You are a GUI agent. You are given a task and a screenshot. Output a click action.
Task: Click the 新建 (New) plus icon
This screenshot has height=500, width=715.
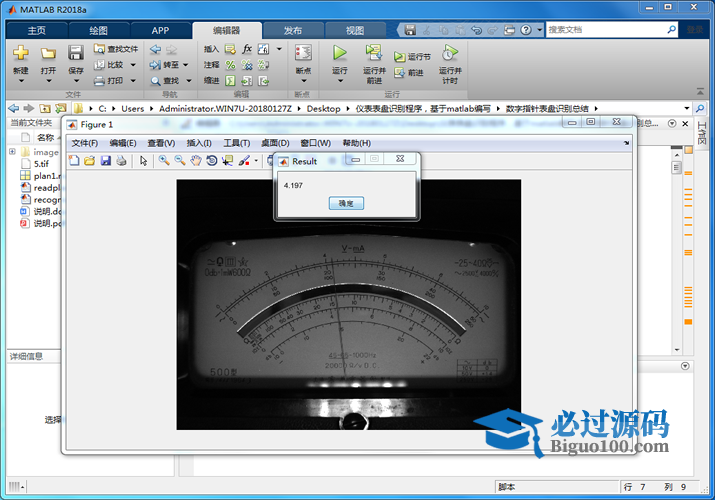tap(21, 53)
